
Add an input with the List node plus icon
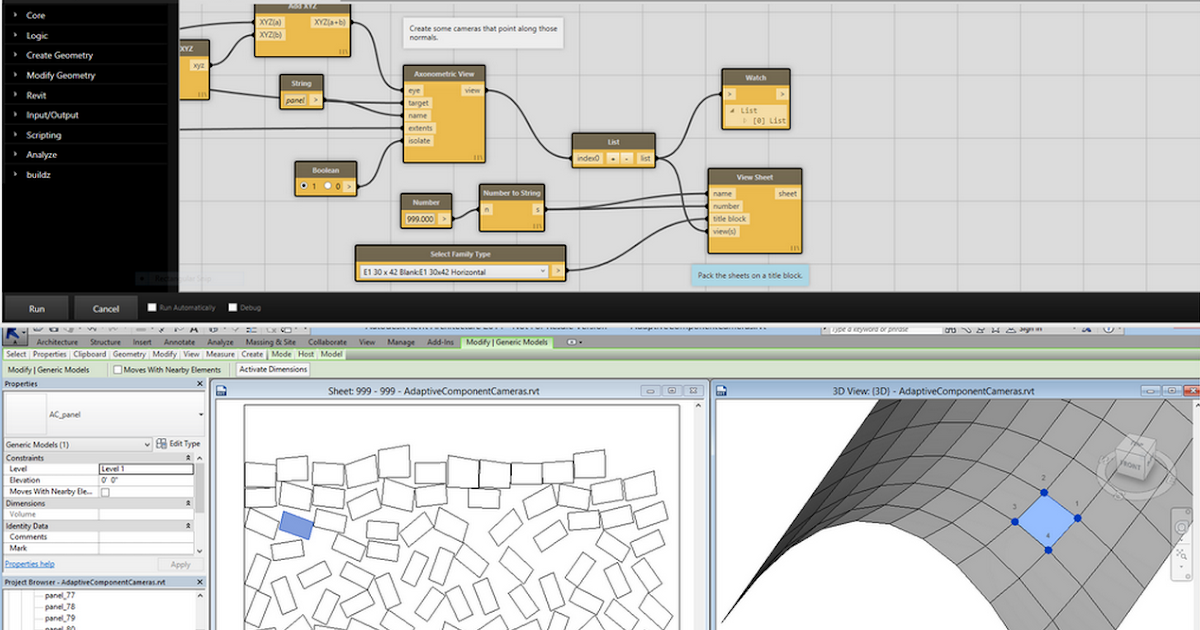pos(613,158)
